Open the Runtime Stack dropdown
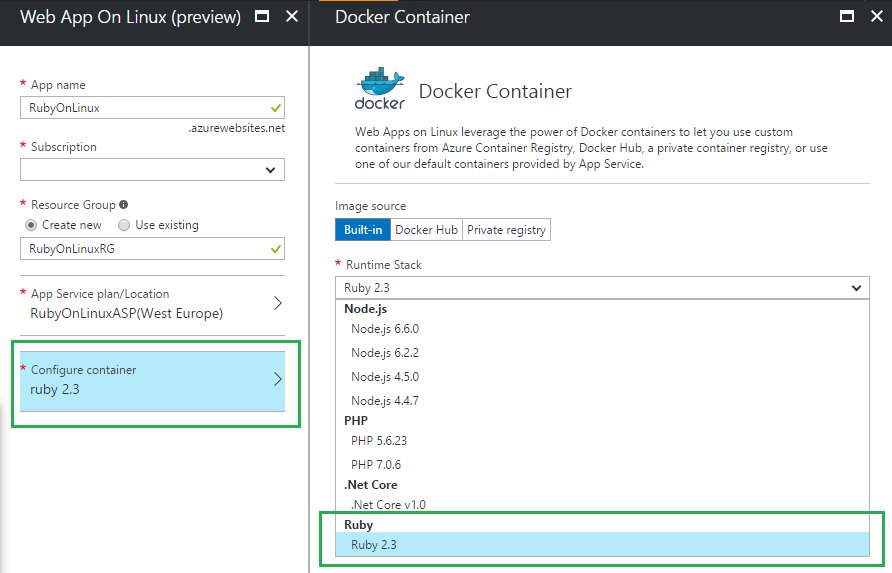 [x=602, y=288]
